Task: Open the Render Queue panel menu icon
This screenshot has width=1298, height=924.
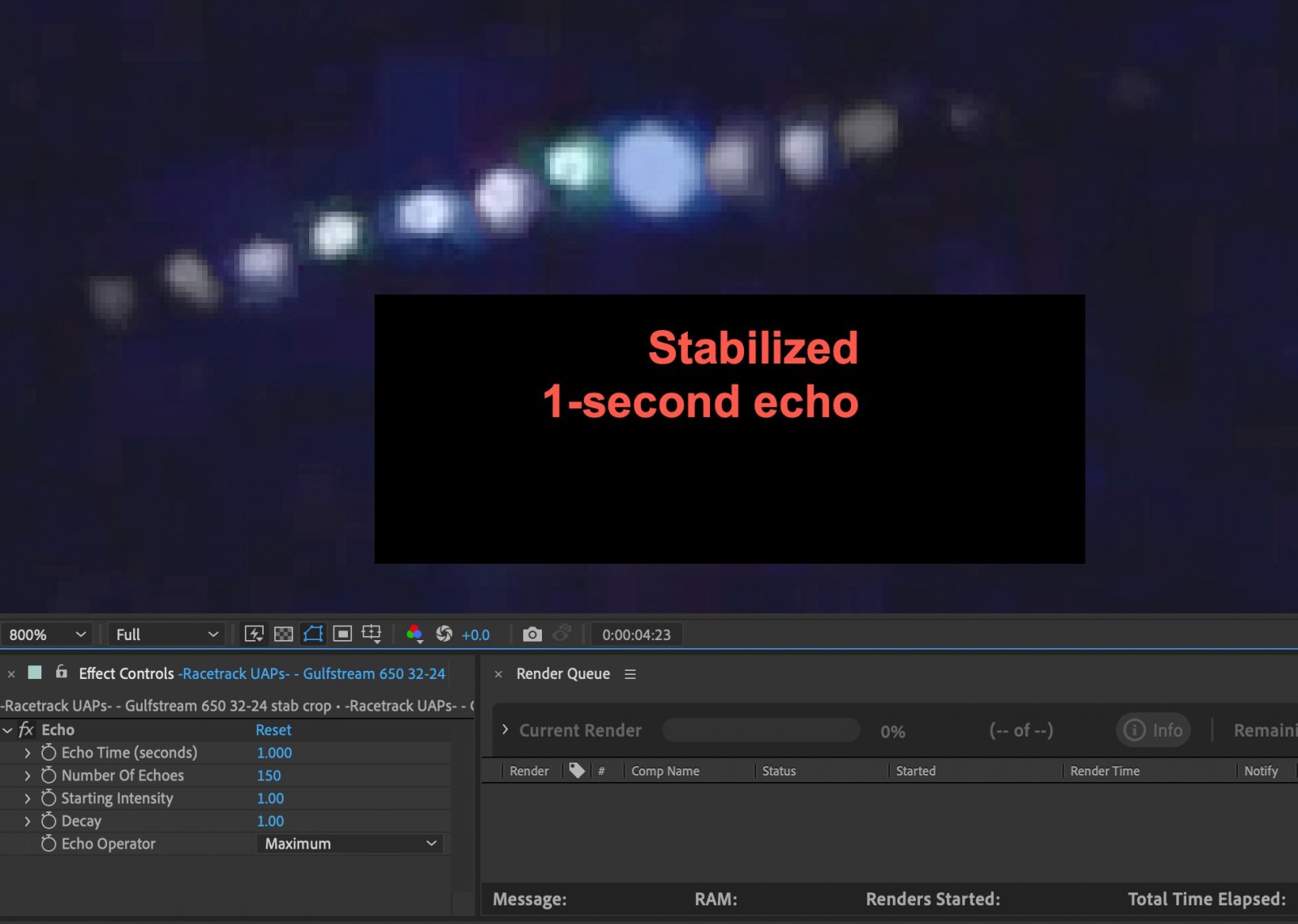Action: pyautogui.click(x=630, y=674)
